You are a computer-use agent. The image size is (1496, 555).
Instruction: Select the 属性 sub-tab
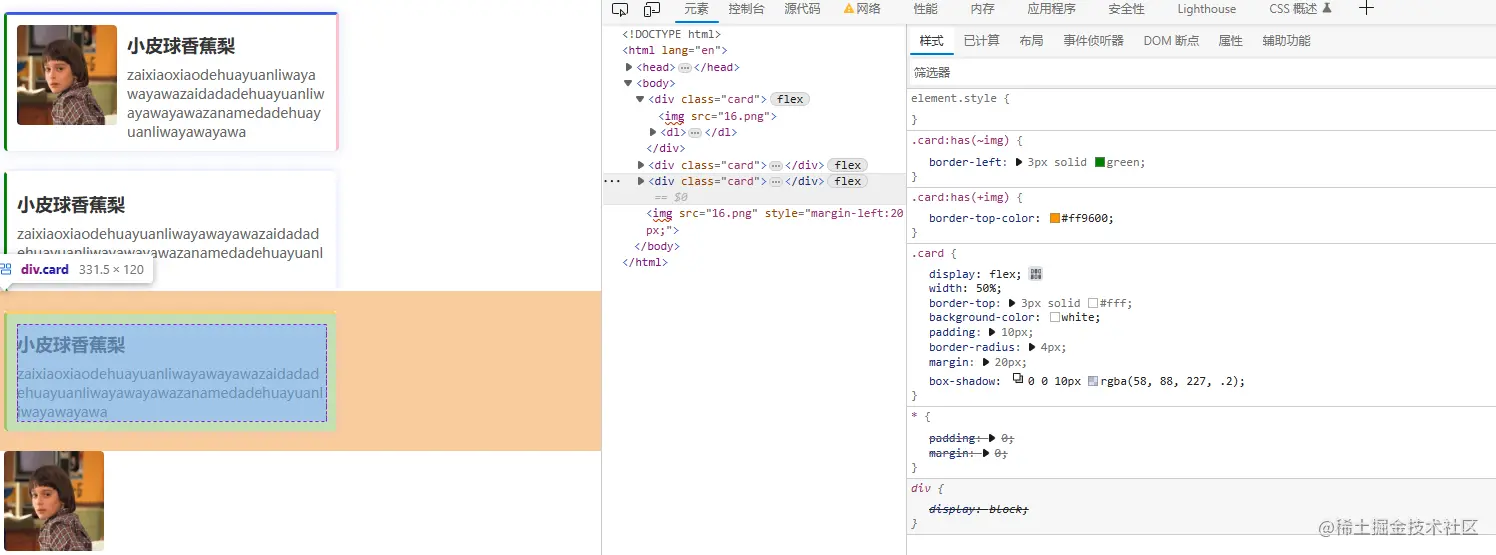point(1230,41)
